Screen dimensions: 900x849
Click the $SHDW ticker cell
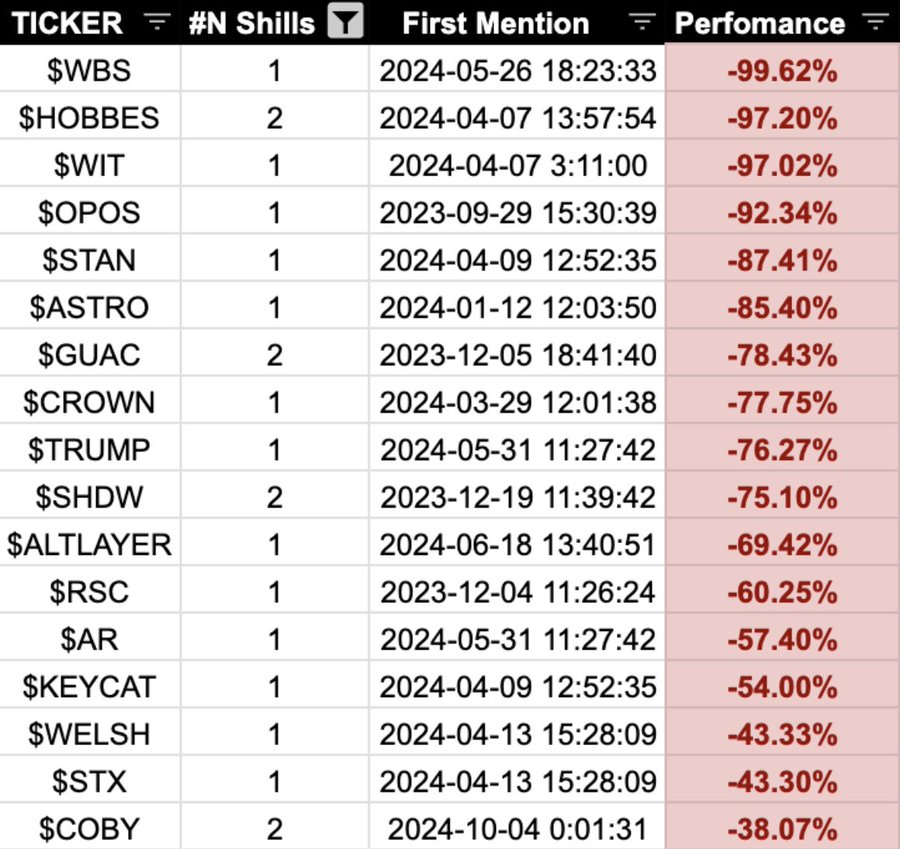(x=90, y=497)
